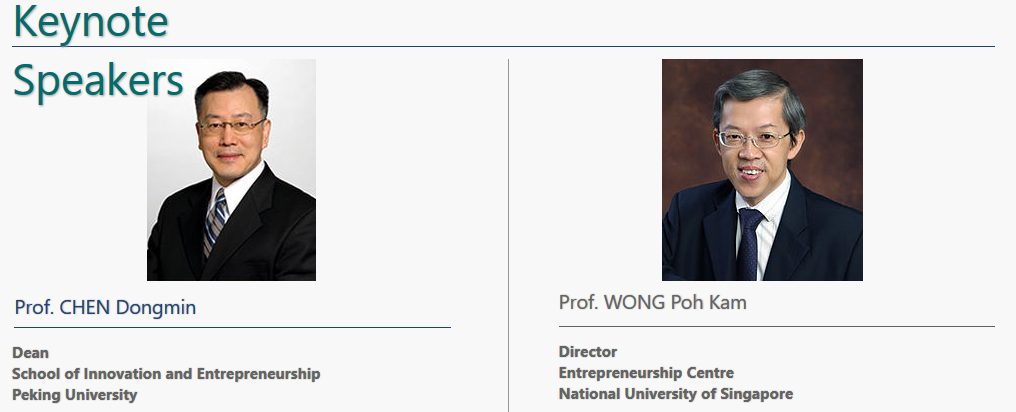
Task: Click the Peking University text
Action: point(75,395)
